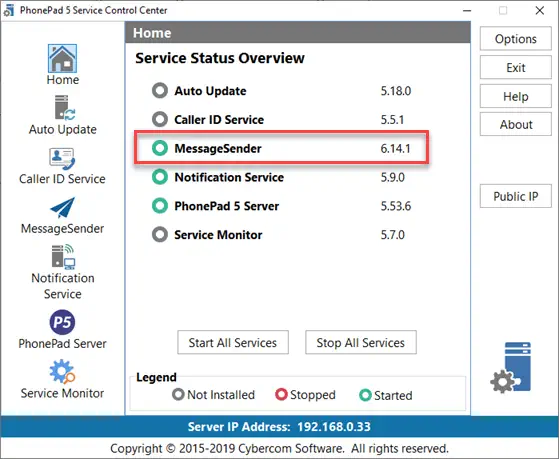Click the Caller ID Service status circle
559x459 pixels.
(160, 119)
